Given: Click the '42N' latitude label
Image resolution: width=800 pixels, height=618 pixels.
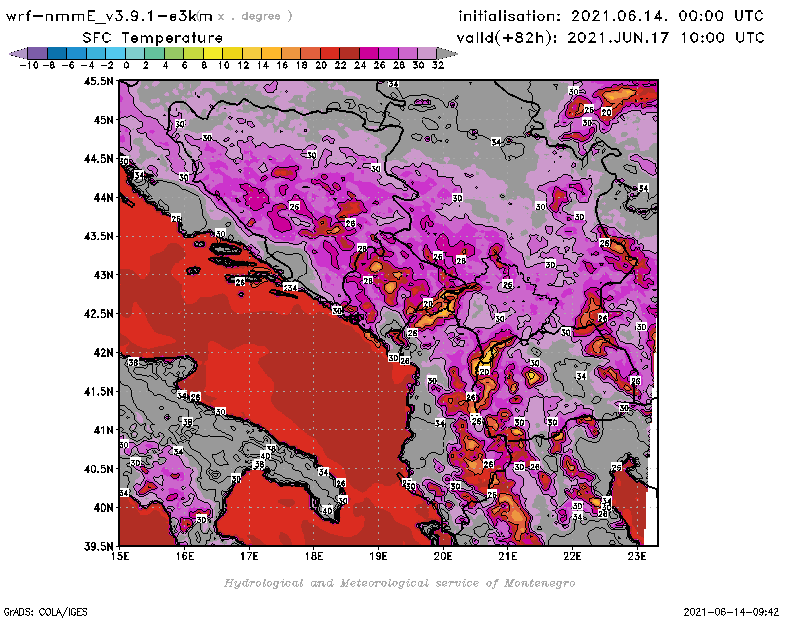Looking at the screenshot, I should 104,353.
